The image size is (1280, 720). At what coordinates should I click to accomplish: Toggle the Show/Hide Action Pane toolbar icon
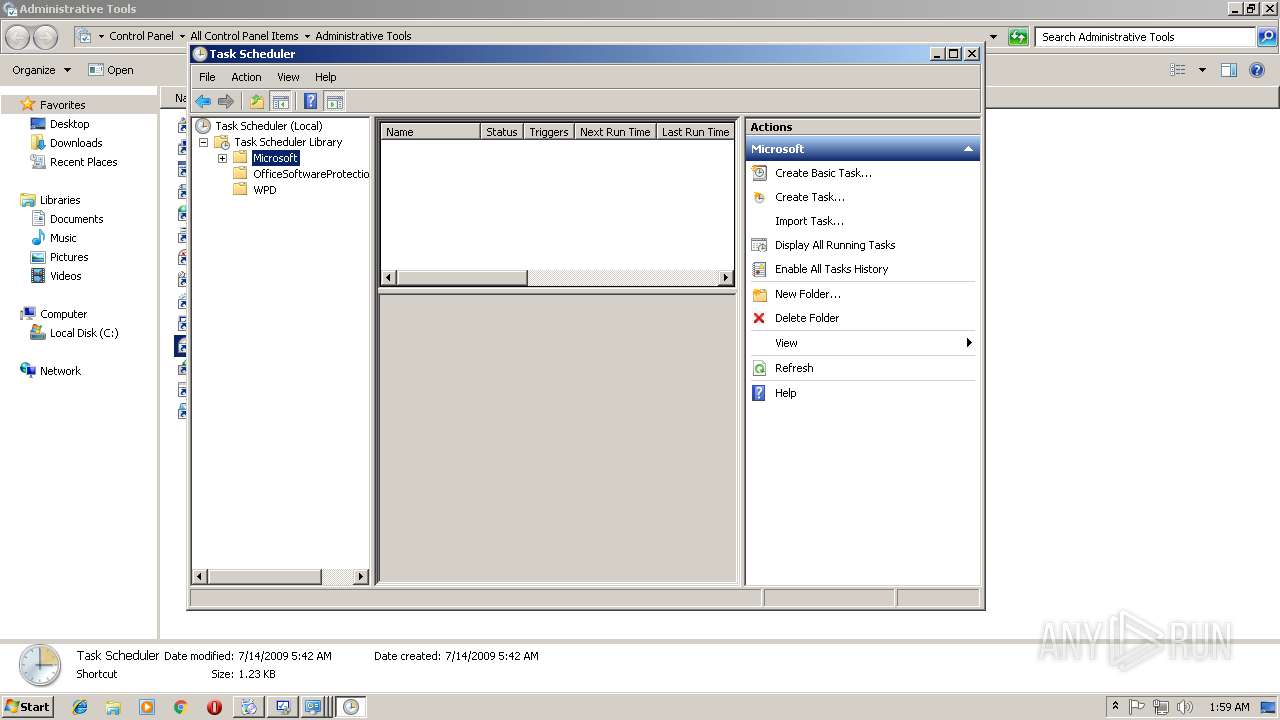[335, 101]
